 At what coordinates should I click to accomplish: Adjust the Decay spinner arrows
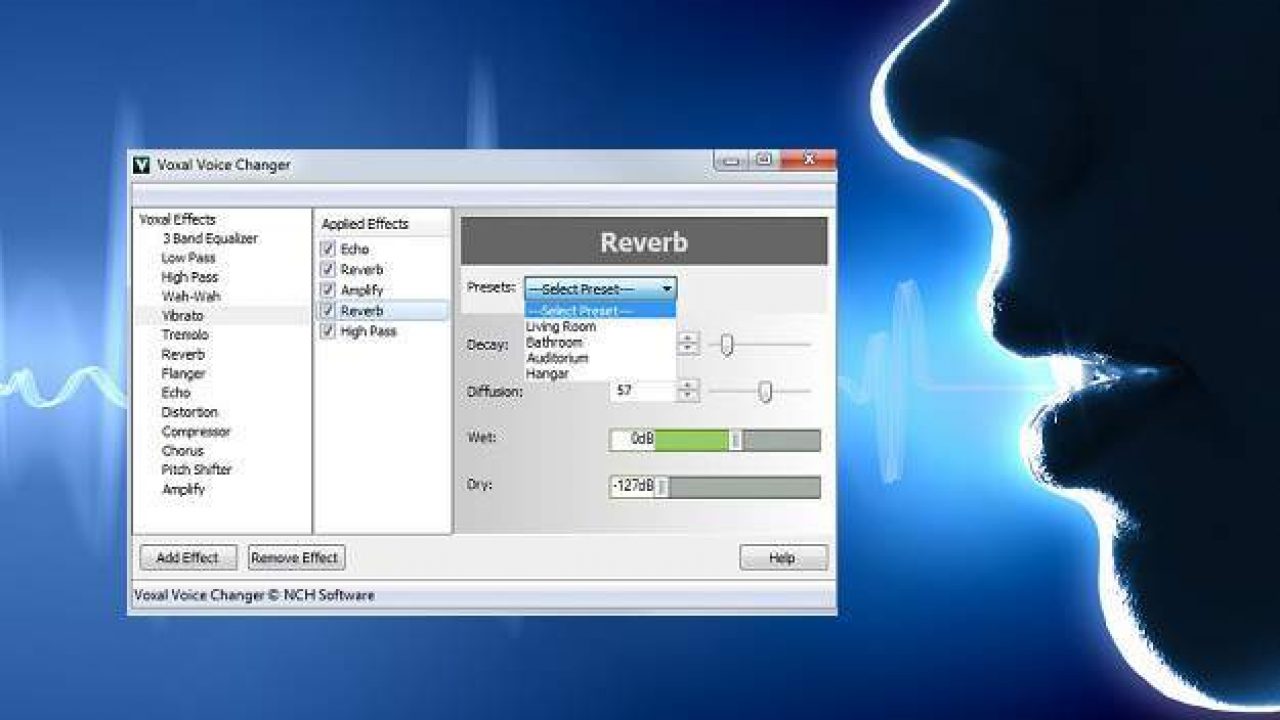pos(688,344)
